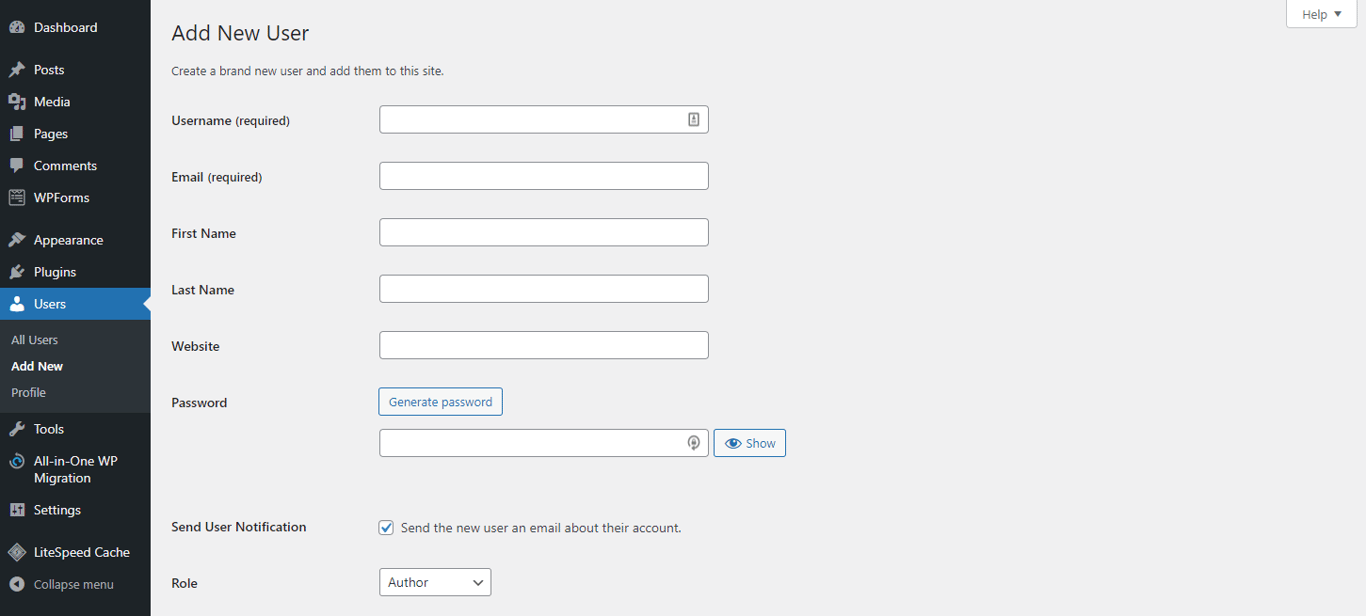The image size is (1366, 616).
Task: Open the All-in-One WP Migration icon
Action: point(20,461)
